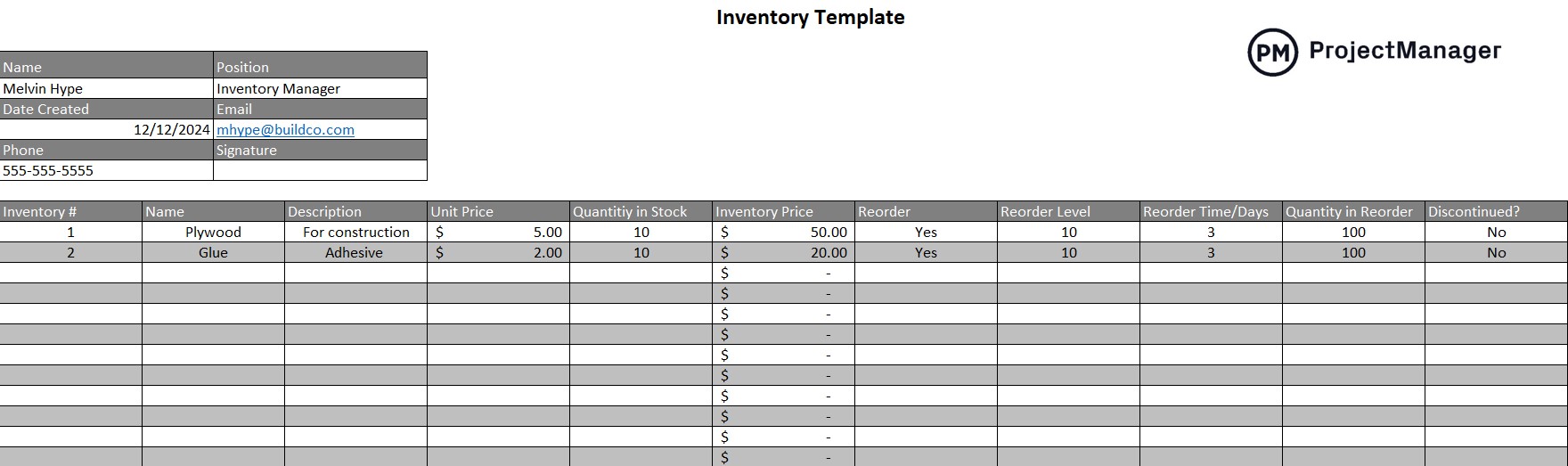This screenshot has width=1568, height=466.
Task: Select the 12/12/2024 date cell
Action: pyautogui.click(x=107, y=129)
